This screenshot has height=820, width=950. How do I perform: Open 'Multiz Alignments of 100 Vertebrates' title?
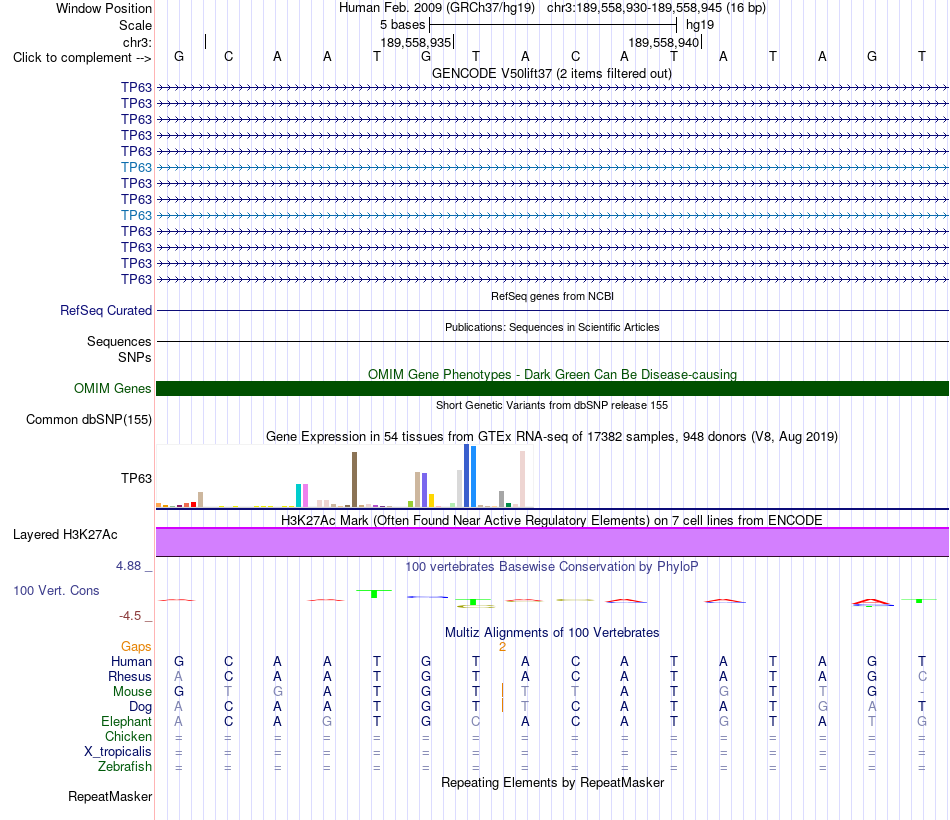pyautogui.click(x=552, y=633)
